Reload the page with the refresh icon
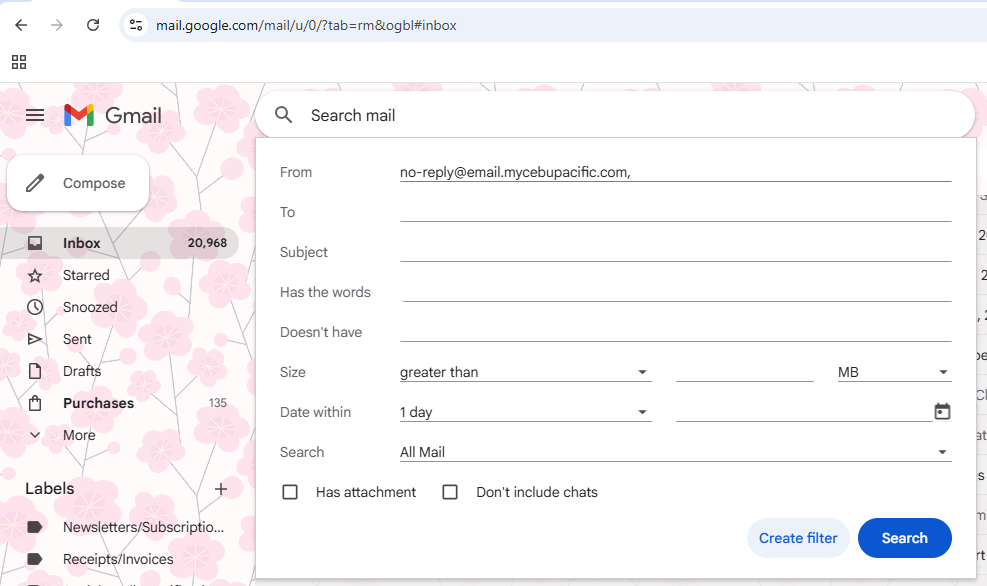Image resolution: width=987 pixels, height=586 pixels. click(x=93, y=25)
